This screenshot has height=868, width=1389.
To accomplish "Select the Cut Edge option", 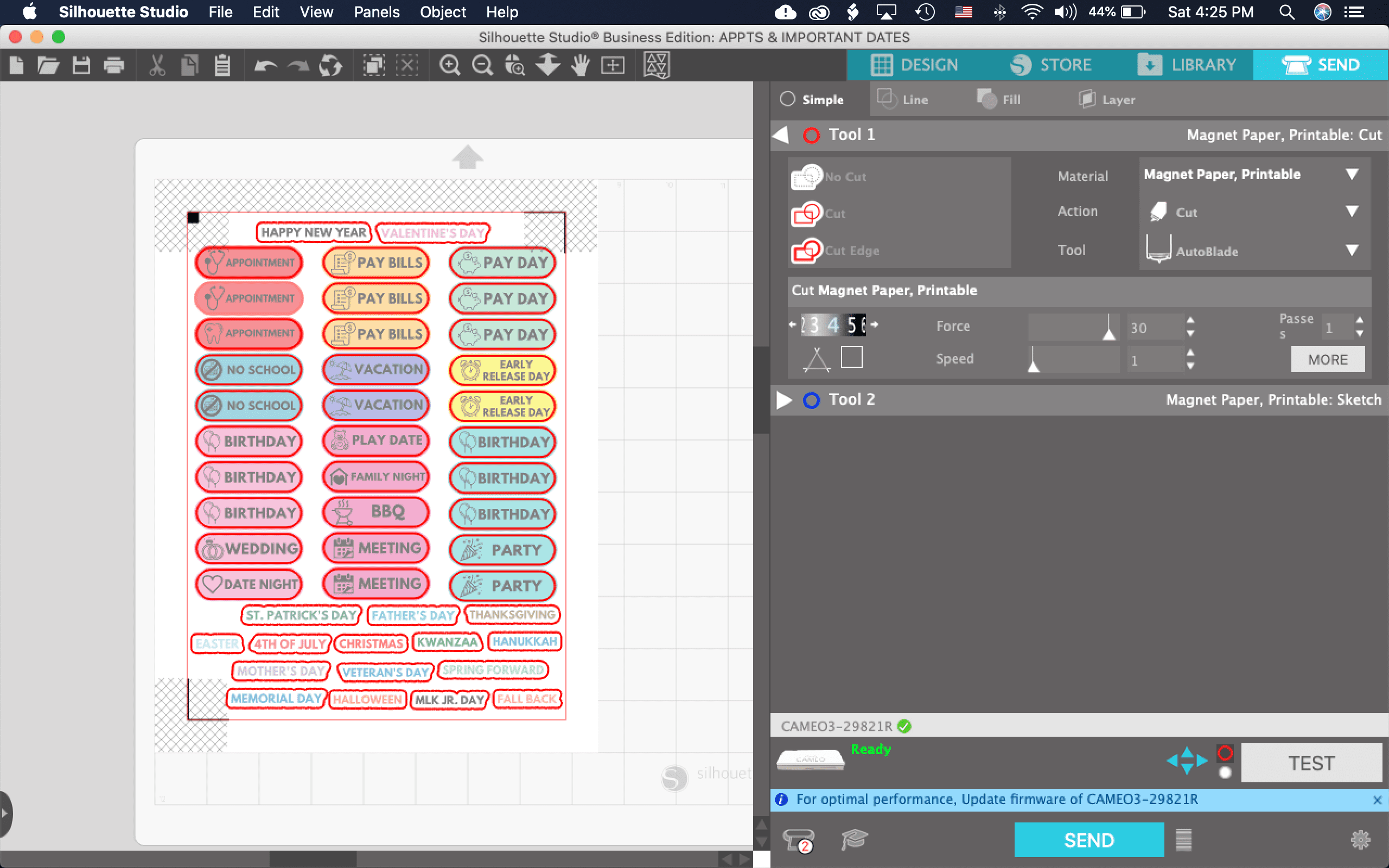I will (837, 250).
